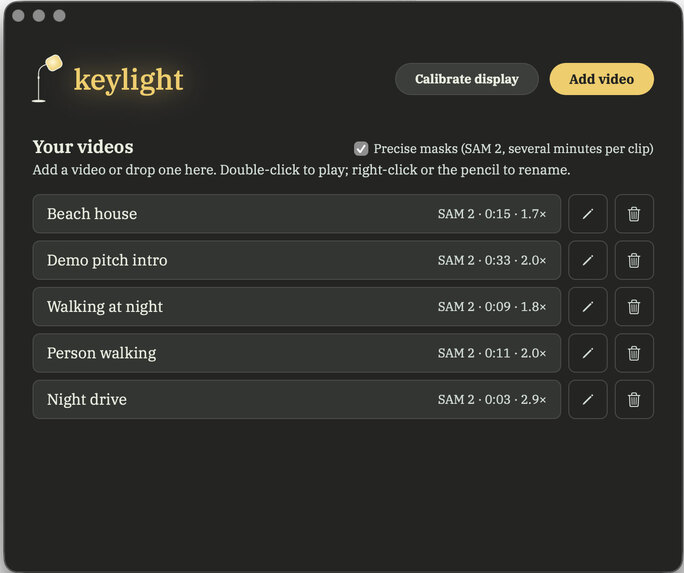684x573 pixels.
Task: Toggle the Precise masks checkbox
Action: [x=361, y=149]
